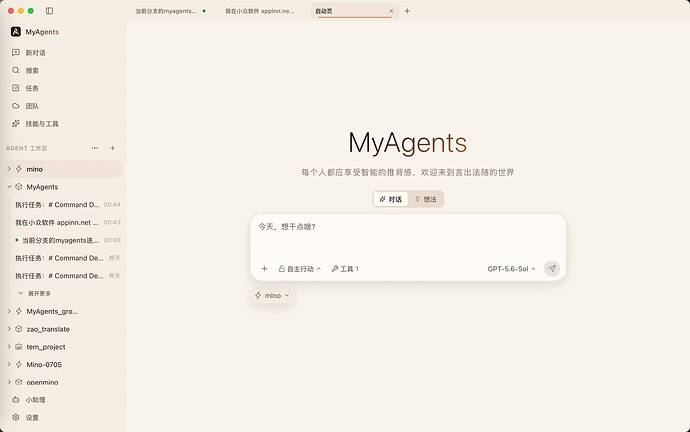The height and width of the screenshot is (432, 690).
Task: Open the GPT-5.6-Sol model dropdown
Action: [511, 269]
